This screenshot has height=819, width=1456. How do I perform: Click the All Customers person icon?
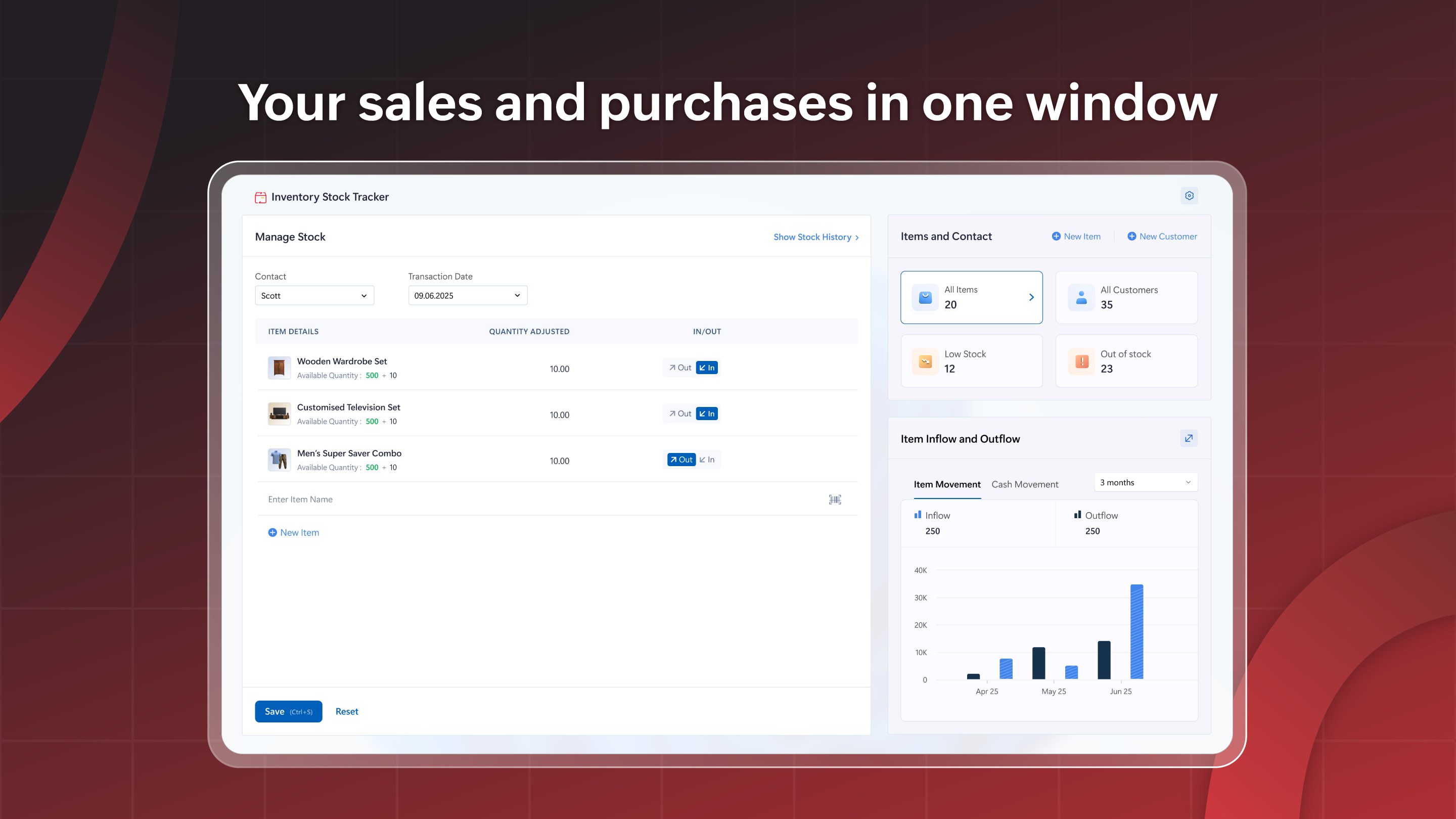[1081, 297]
